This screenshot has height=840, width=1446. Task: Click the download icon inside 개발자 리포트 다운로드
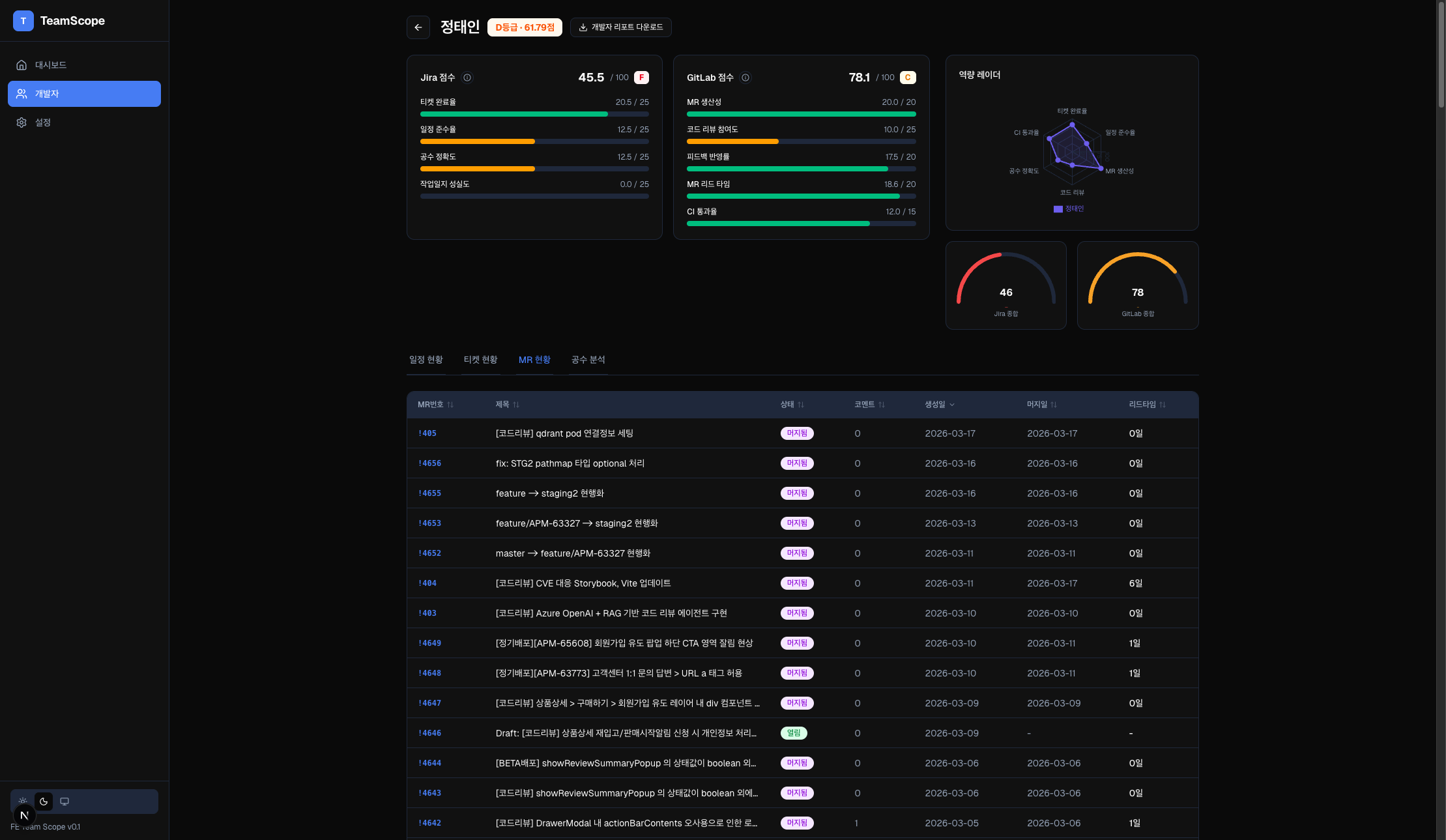pyautogui.click(x=581, y=27)
